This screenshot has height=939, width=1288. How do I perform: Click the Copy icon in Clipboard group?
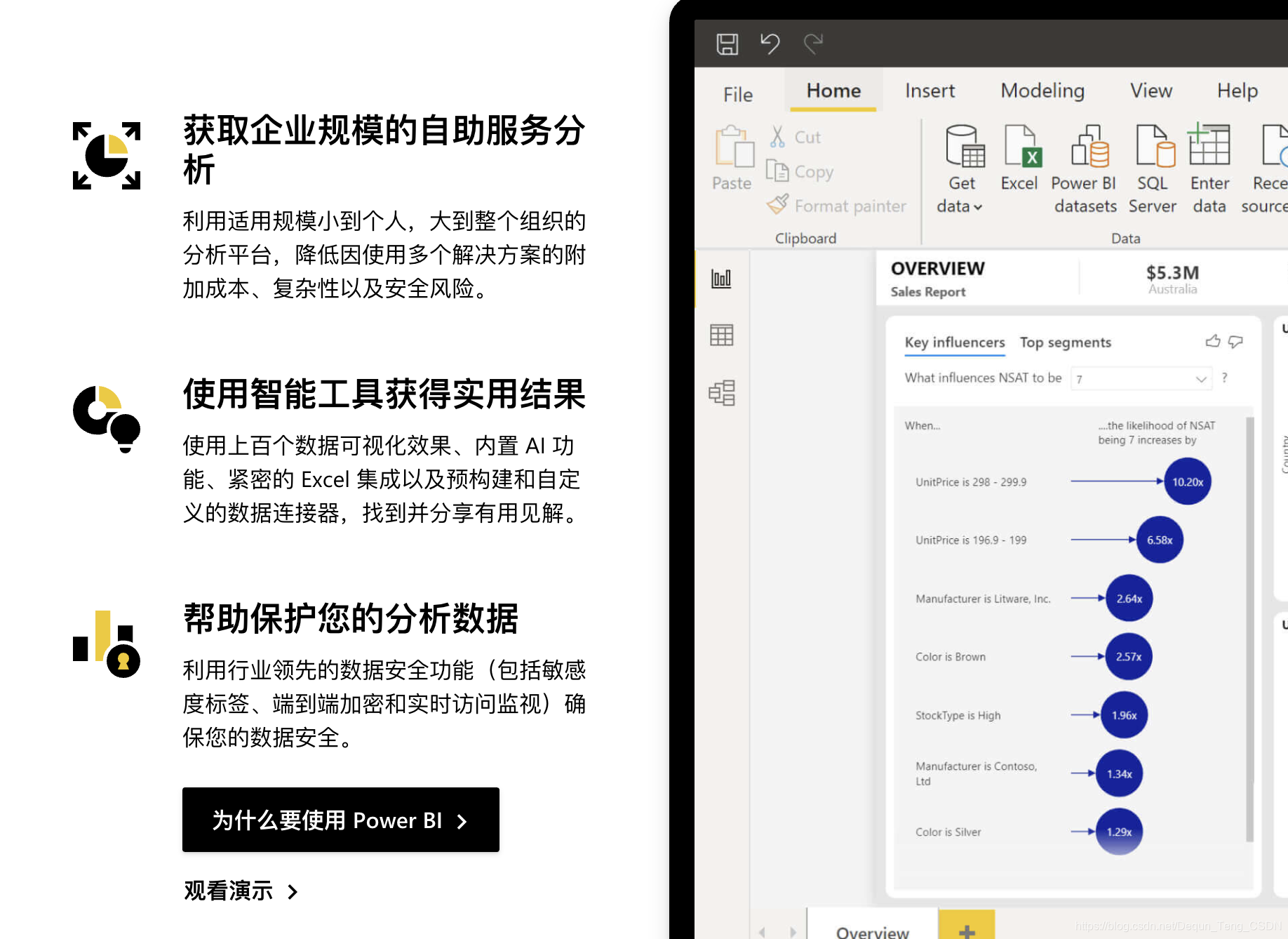pyautogui.click(x=777, y=171)
